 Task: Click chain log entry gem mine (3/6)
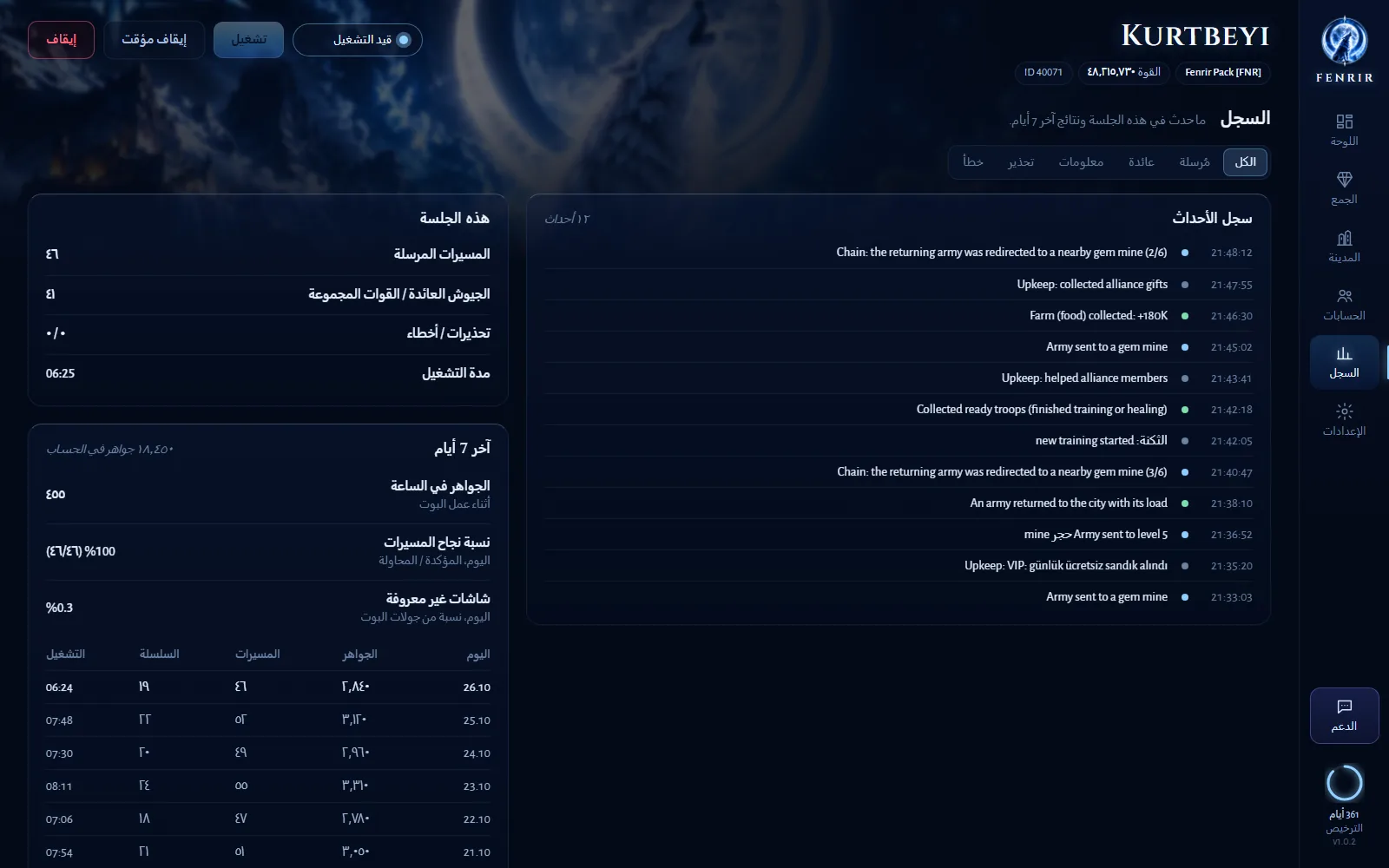(899, 472)
